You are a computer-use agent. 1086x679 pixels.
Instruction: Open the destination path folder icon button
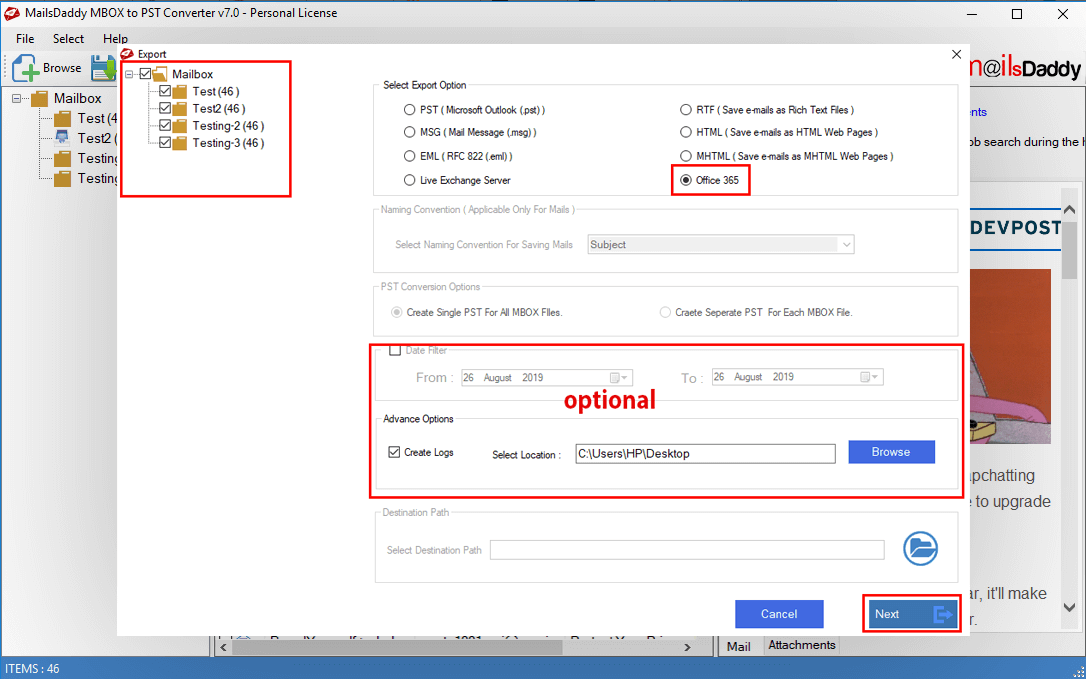(920, 548)
